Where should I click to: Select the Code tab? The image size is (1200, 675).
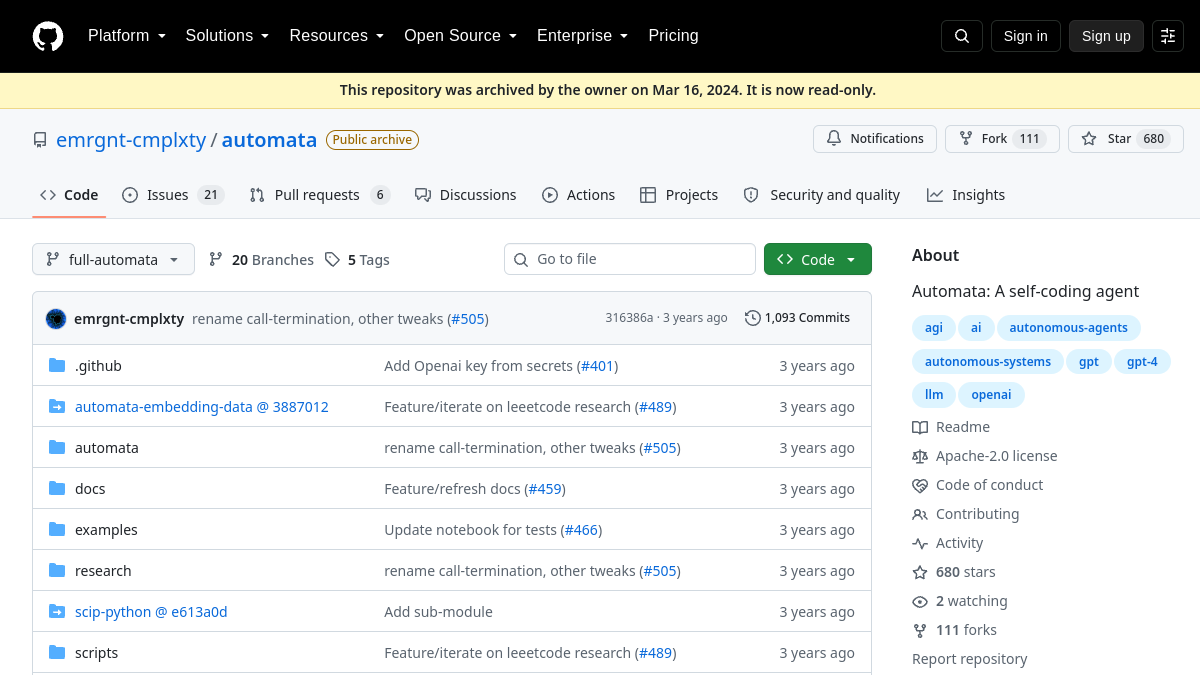click(69, 195)
